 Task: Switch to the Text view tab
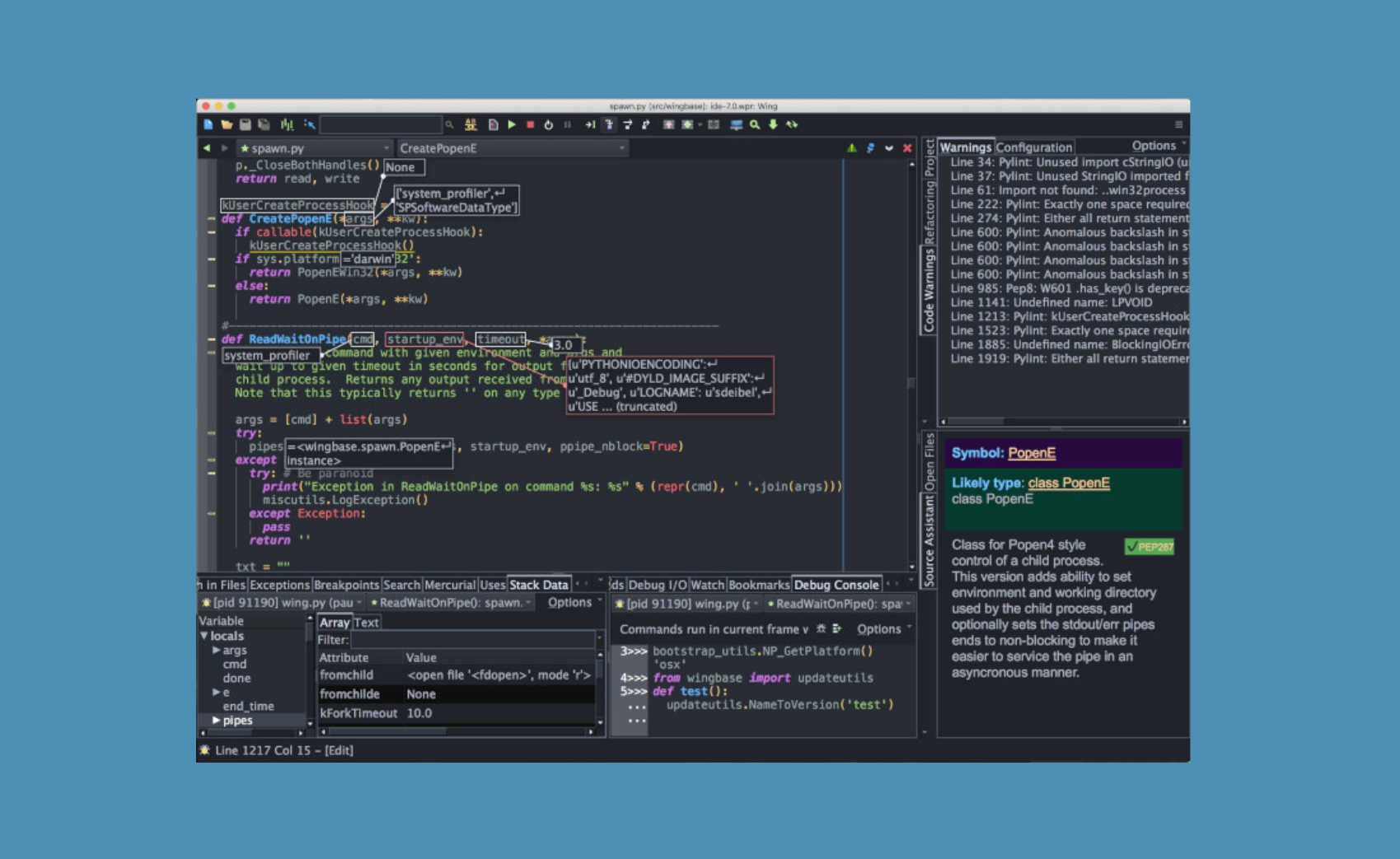coord(367,623)
